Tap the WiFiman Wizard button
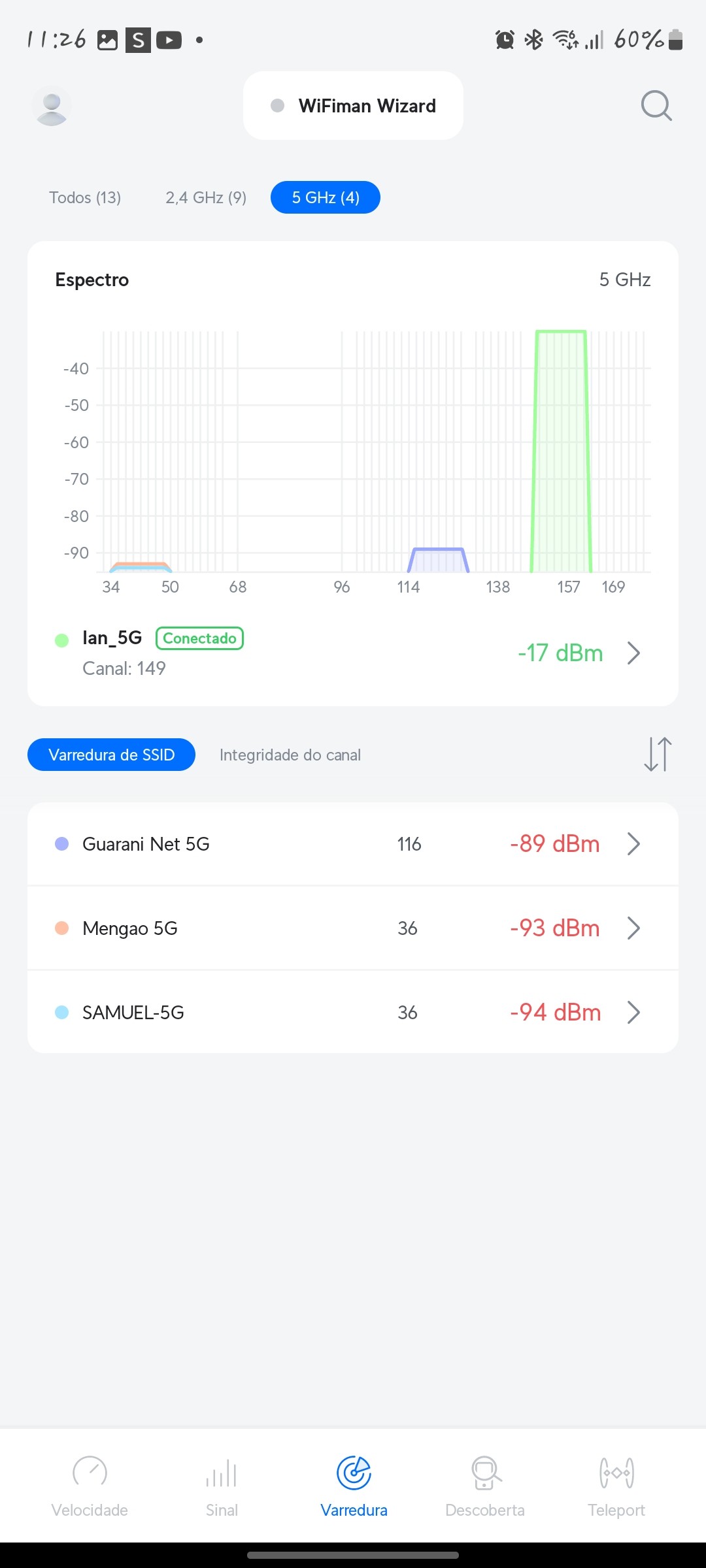Viewport: 706px width, 1568px height. [353, 106]
